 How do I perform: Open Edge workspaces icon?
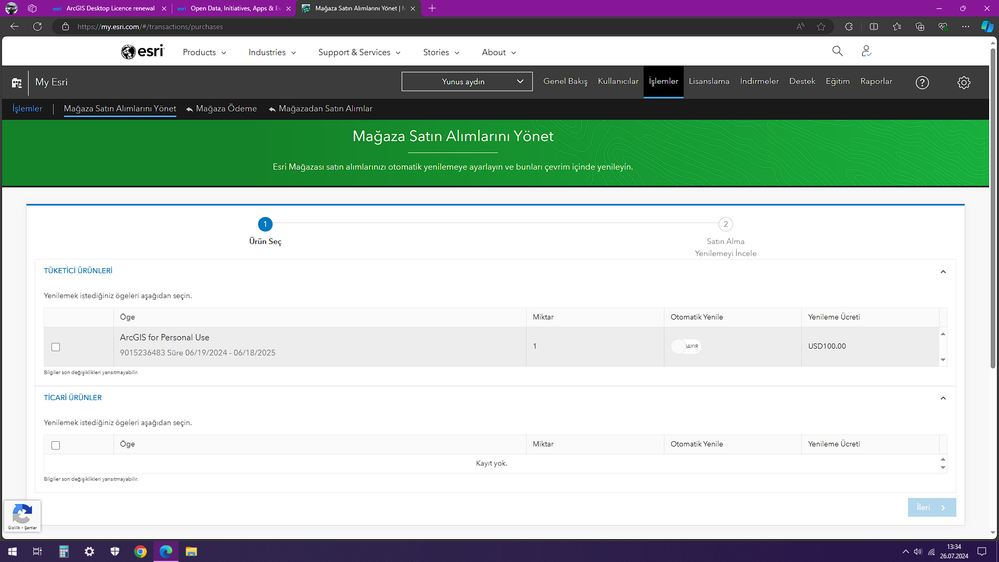point(32,8)
